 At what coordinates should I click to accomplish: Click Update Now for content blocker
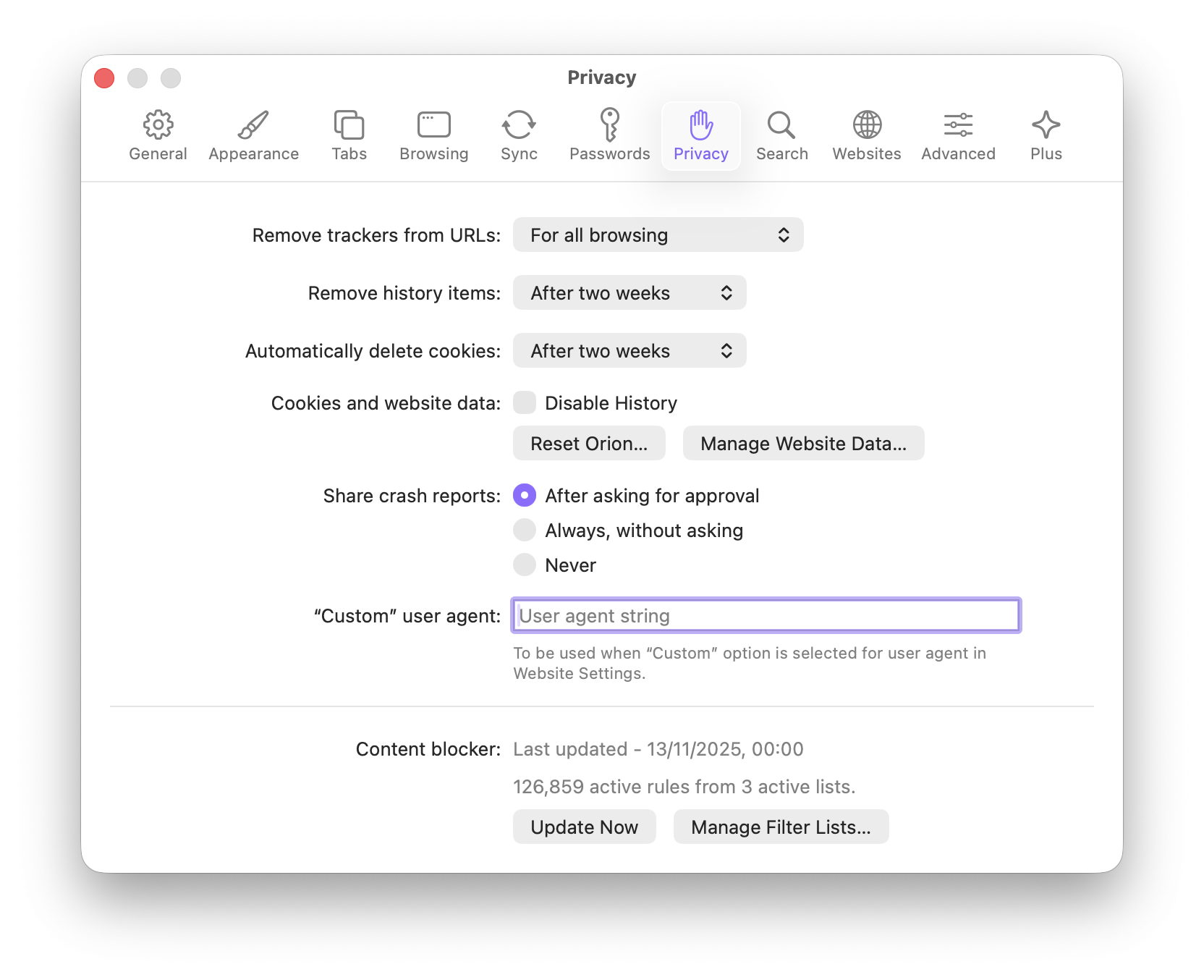pyautogui.click(x=584, y=827)
